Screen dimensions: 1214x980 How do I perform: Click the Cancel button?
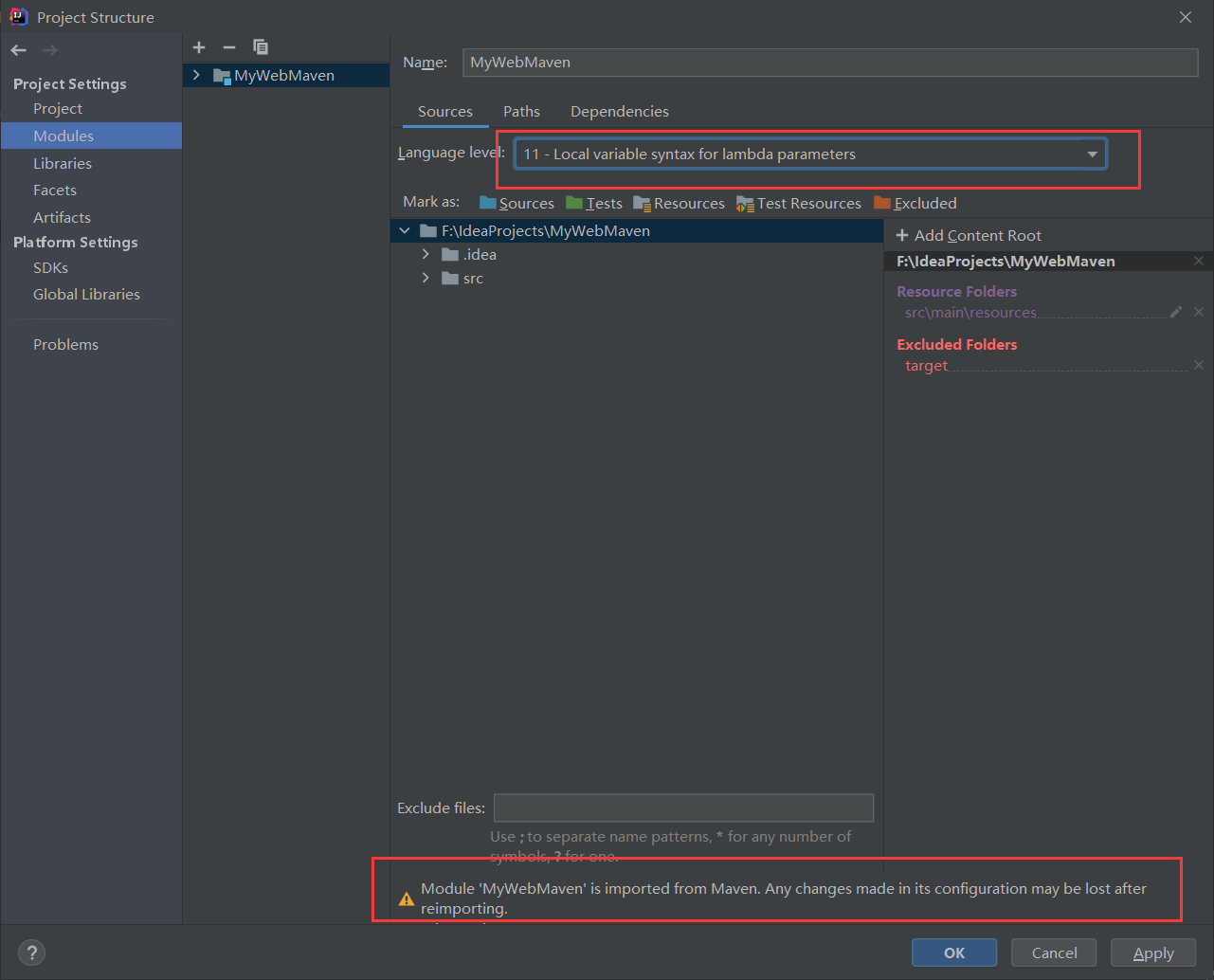1054,953
